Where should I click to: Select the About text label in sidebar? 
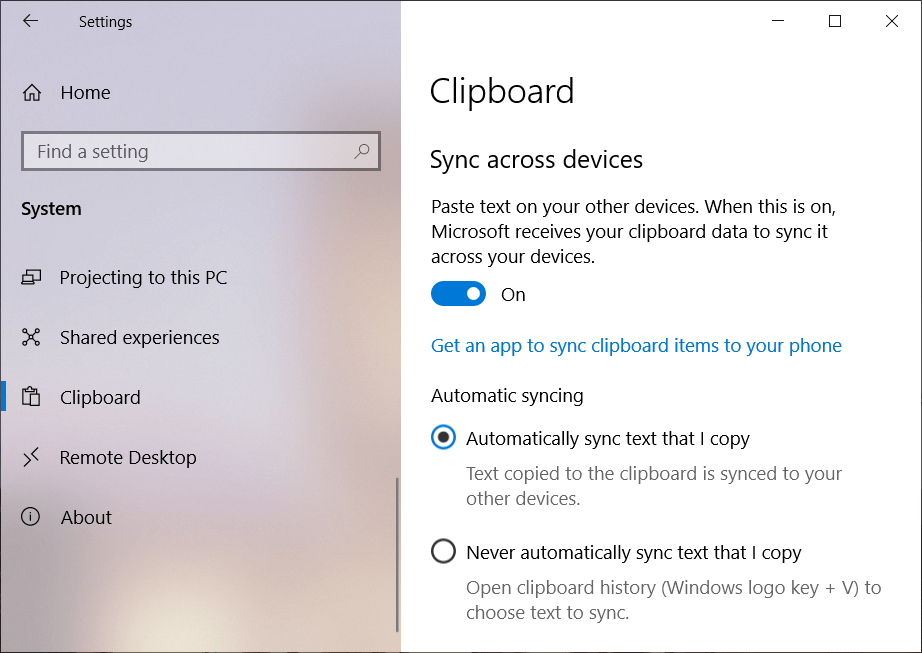86,517
